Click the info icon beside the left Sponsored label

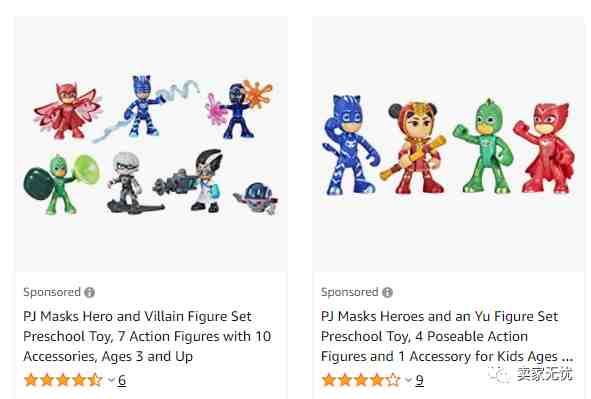(x=89, y=292)
